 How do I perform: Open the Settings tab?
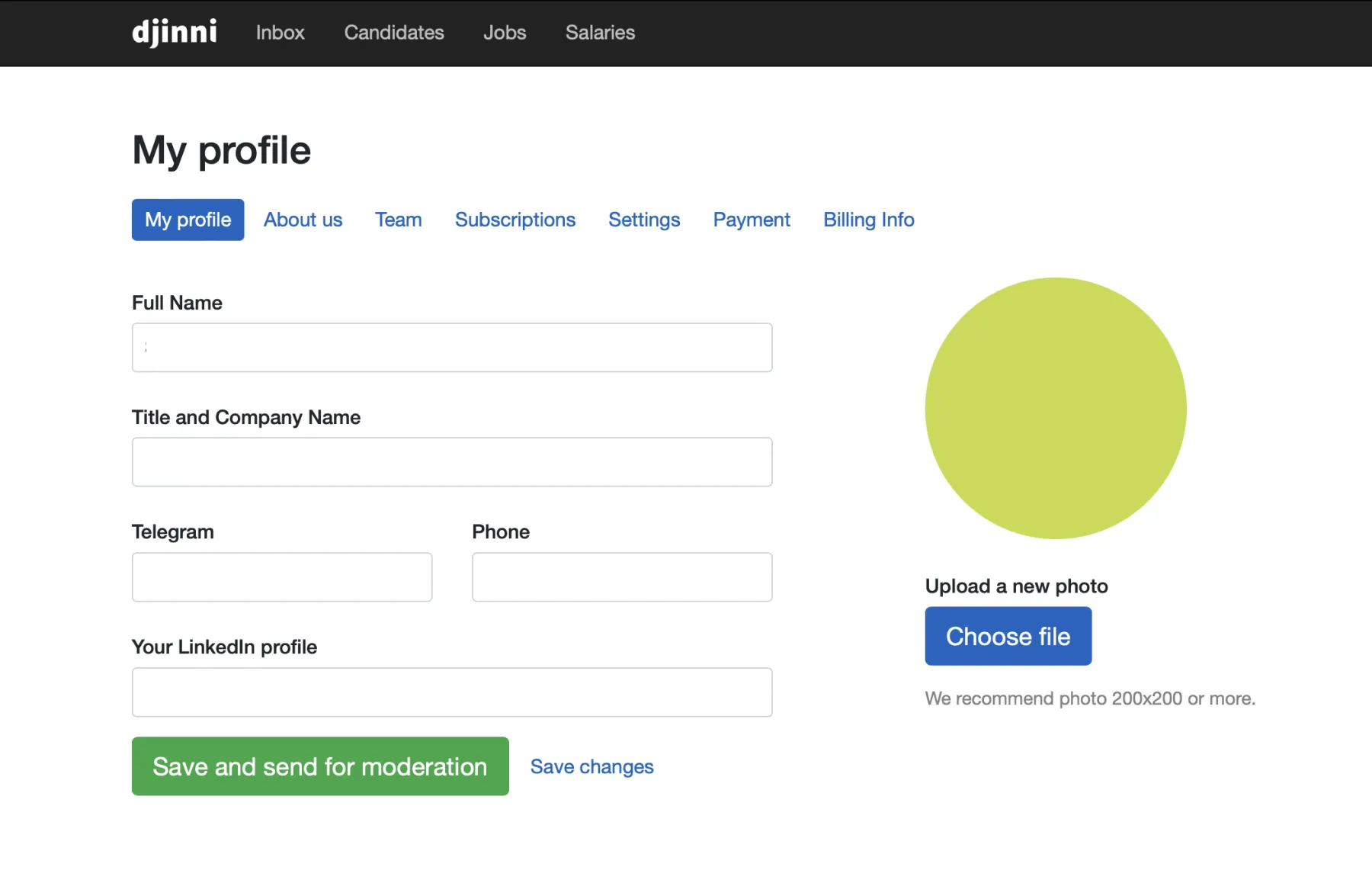pyautogui.click(x=644, y=220)
